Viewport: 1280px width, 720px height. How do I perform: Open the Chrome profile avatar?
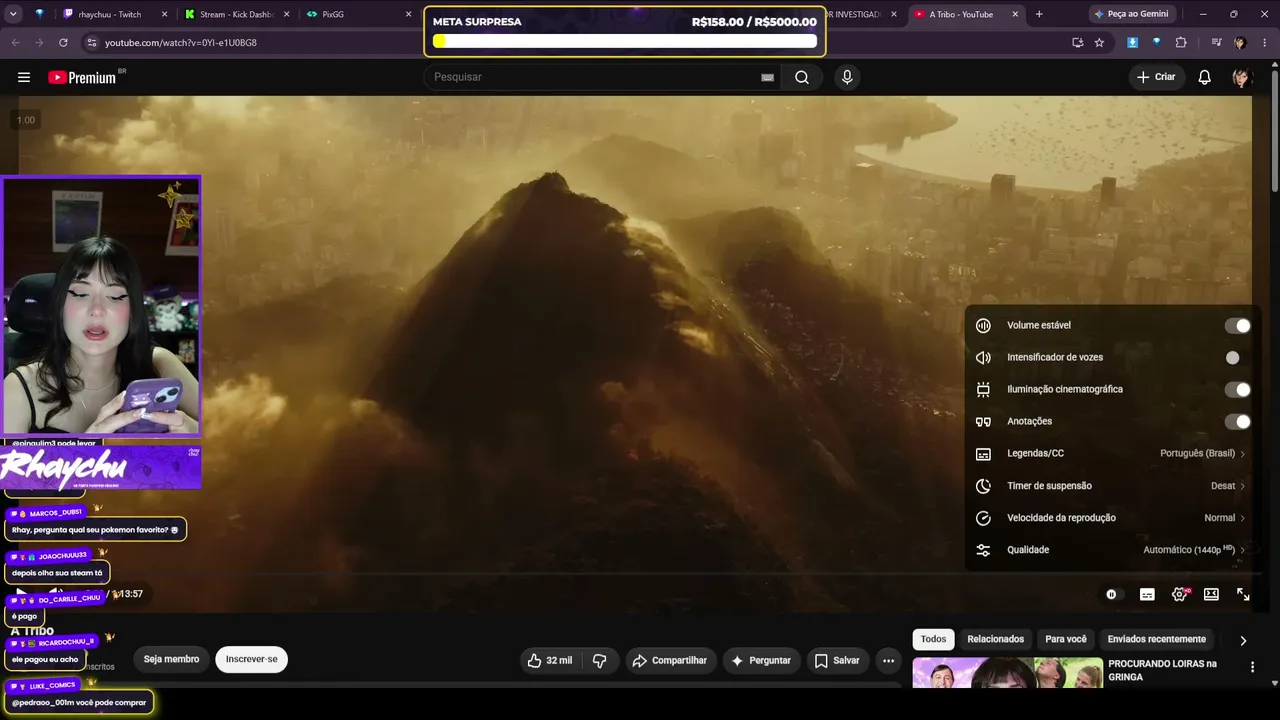tap(1240, 43)
